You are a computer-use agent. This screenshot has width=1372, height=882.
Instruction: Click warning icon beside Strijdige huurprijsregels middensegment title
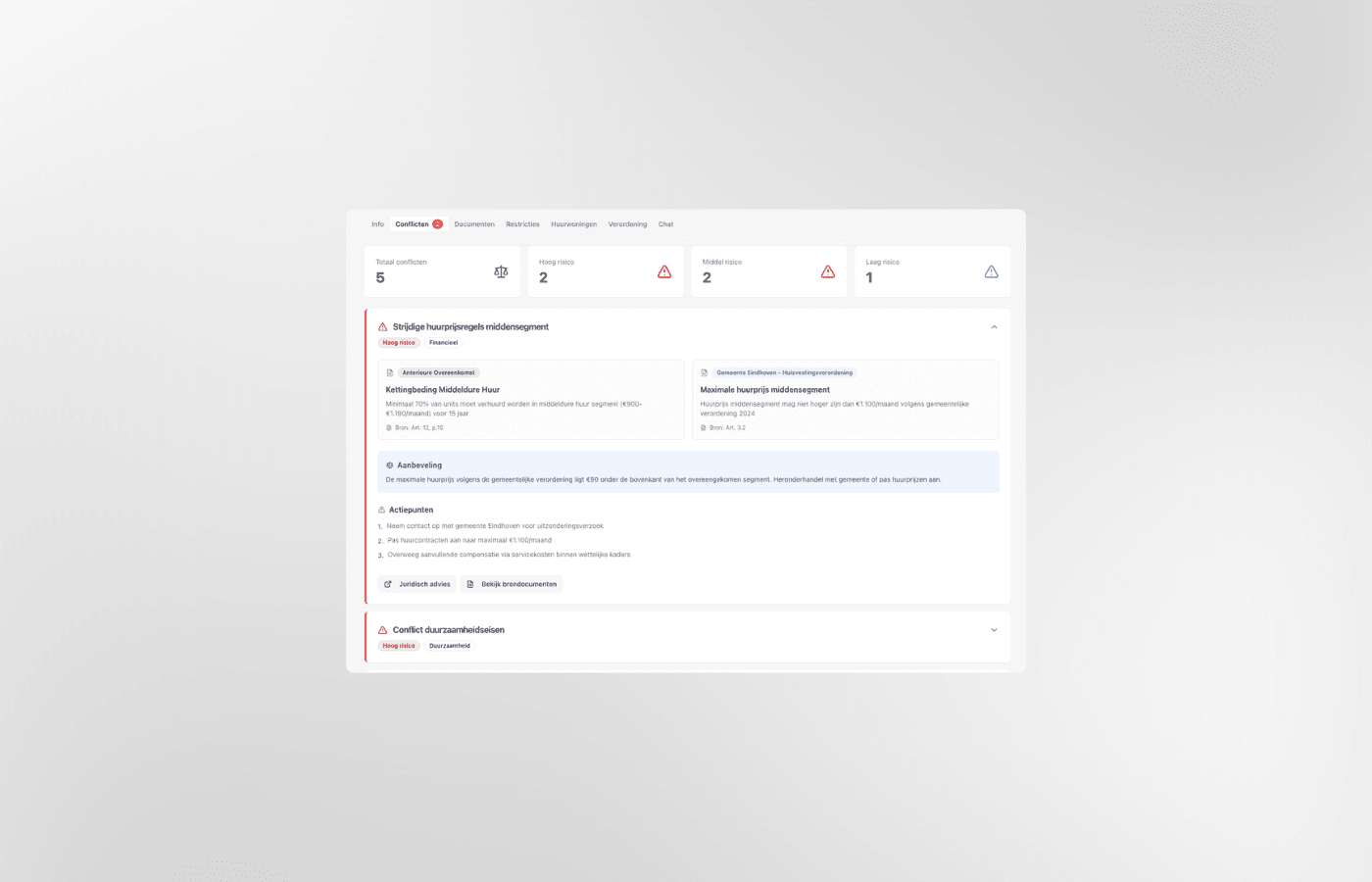[x=382, y=327]
